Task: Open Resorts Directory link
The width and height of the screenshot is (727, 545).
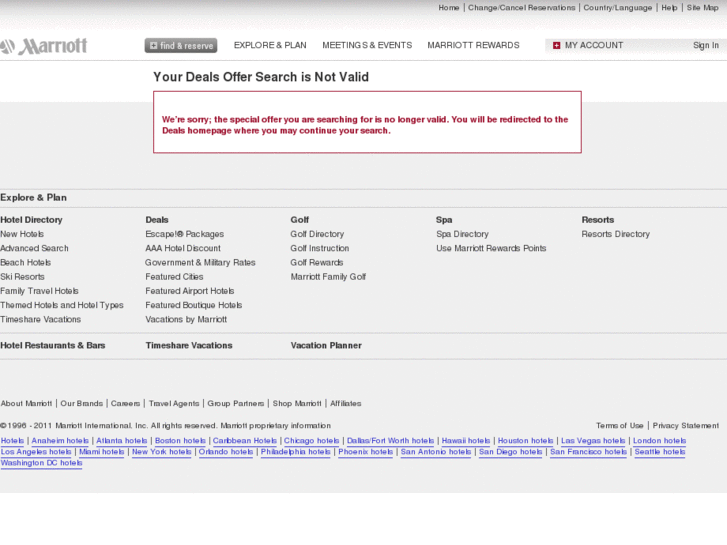Action: pos(616,234)
